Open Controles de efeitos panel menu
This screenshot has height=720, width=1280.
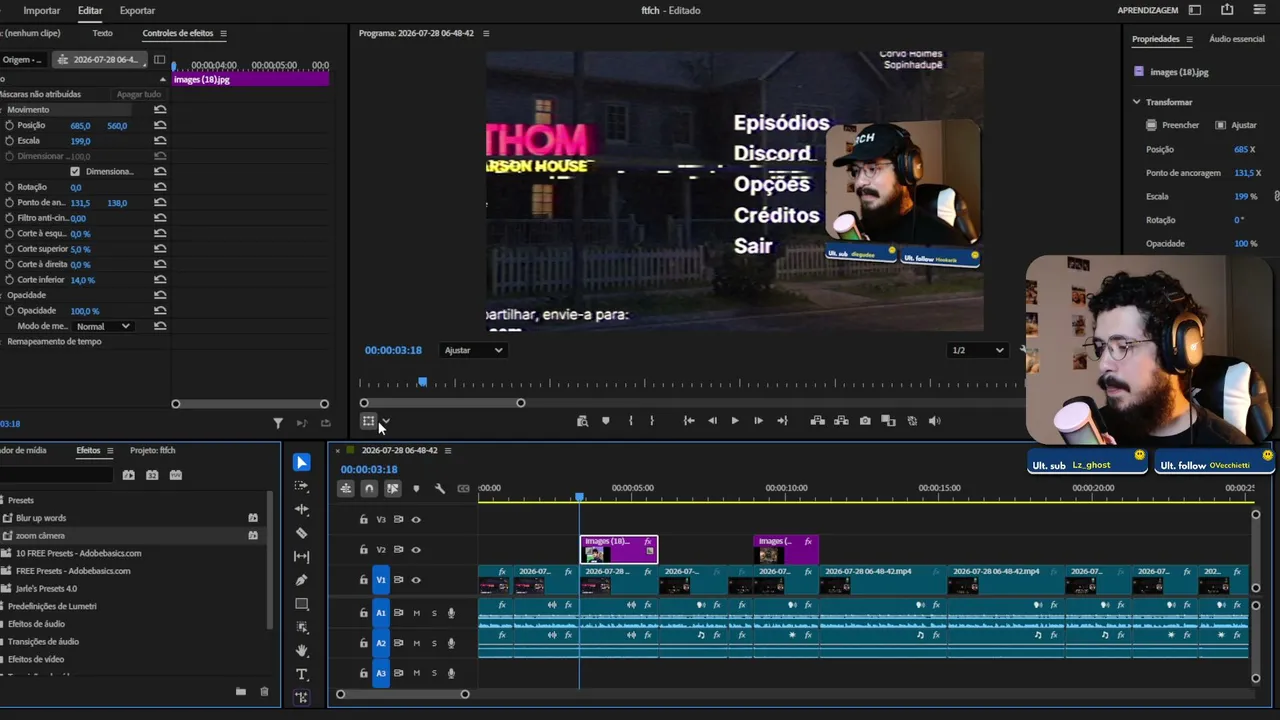tap(223, 33)
